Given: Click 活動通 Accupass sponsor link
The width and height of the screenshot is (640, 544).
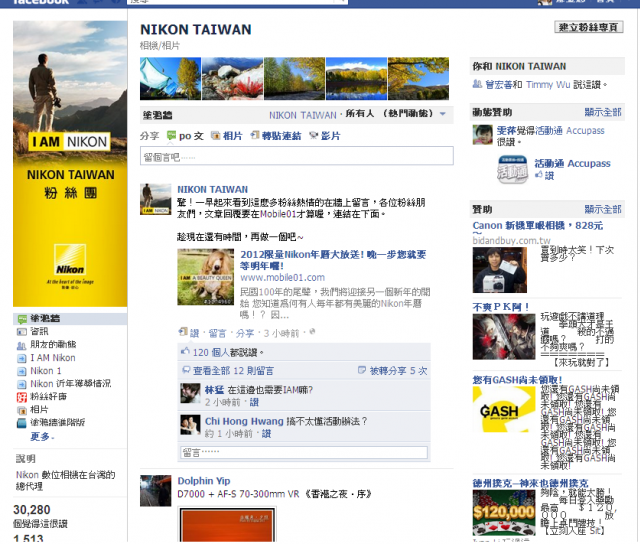Looking at the screenshot, I should pos(572,164).
